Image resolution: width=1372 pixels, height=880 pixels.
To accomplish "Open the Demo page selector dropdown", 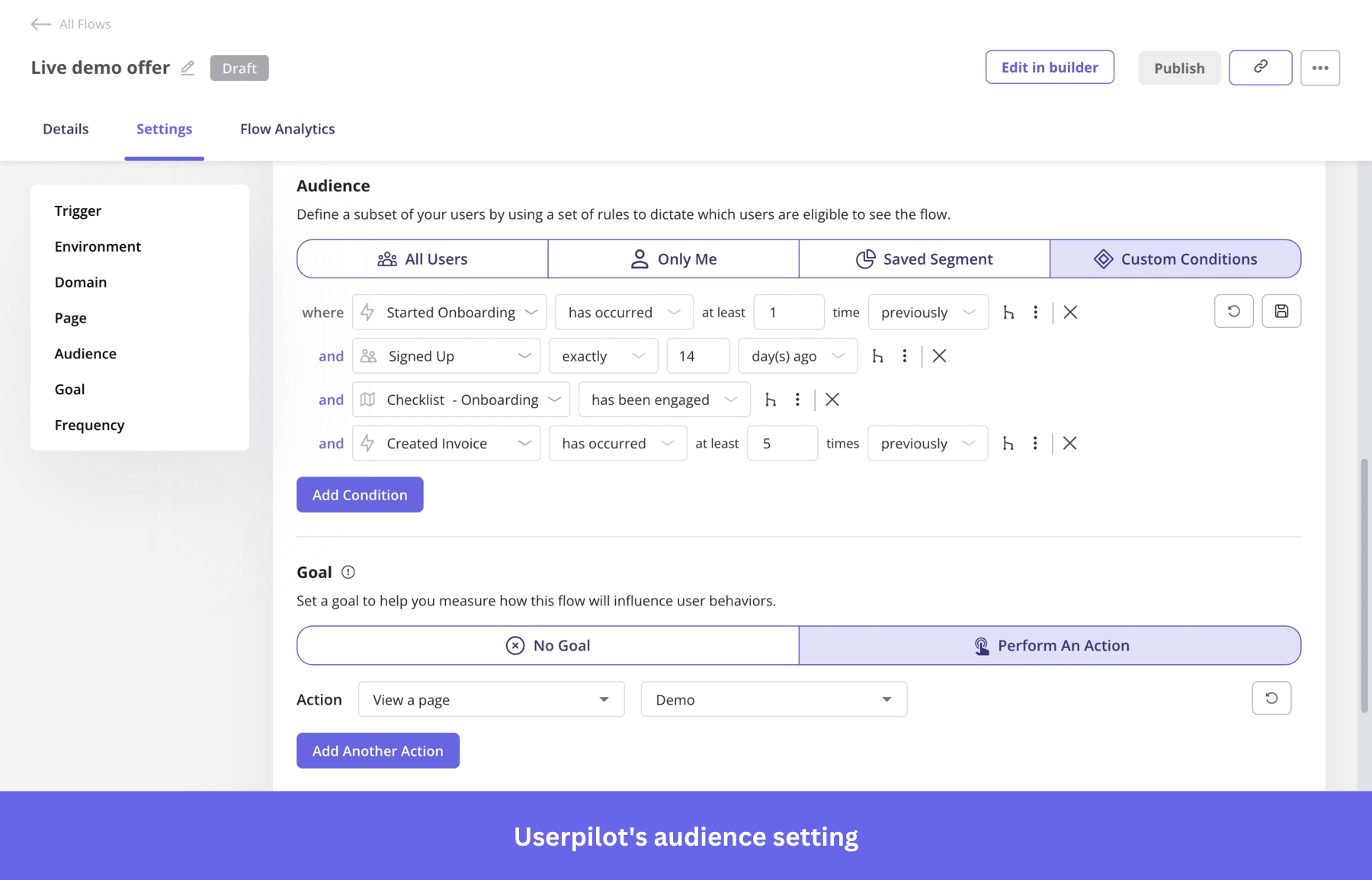I will (773, 699).
